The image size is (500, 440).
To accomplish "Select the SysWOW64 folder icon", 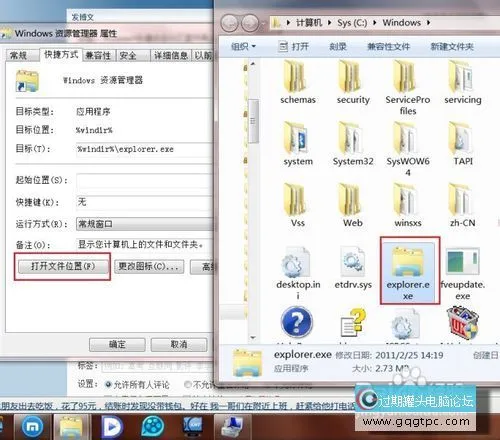I will (x=405, y=139).
